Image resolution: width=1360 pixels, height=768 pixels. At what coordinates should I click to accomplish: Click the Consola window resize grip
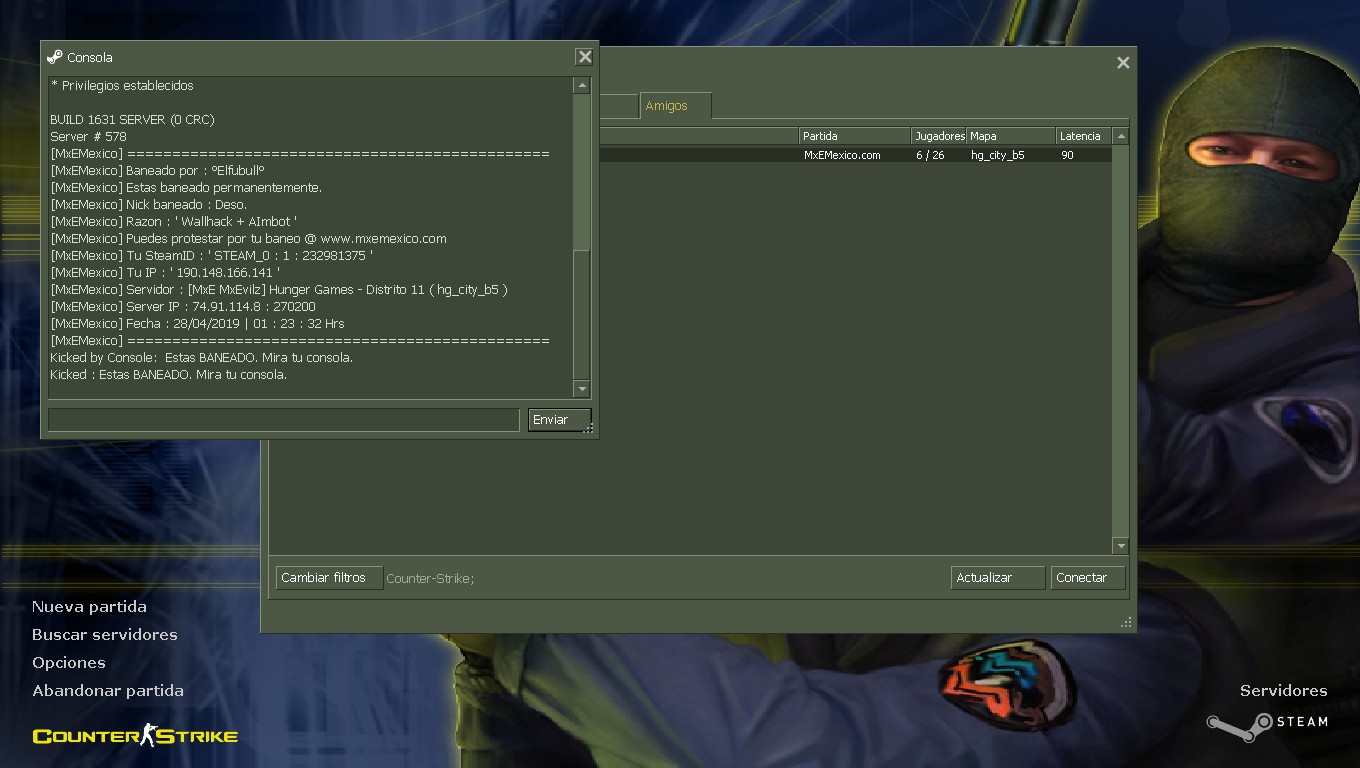tap(588, 428)
